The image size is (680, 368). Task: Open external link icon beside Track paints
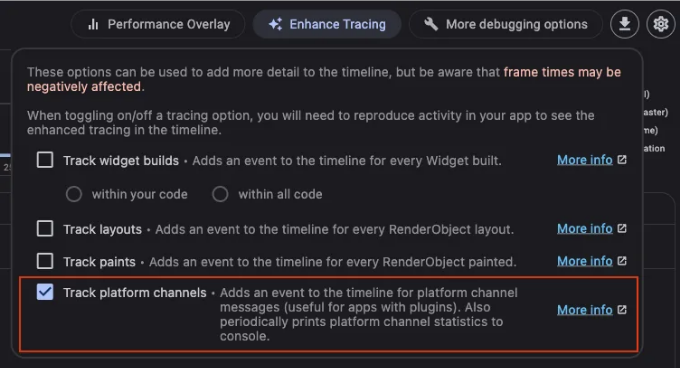622,261
